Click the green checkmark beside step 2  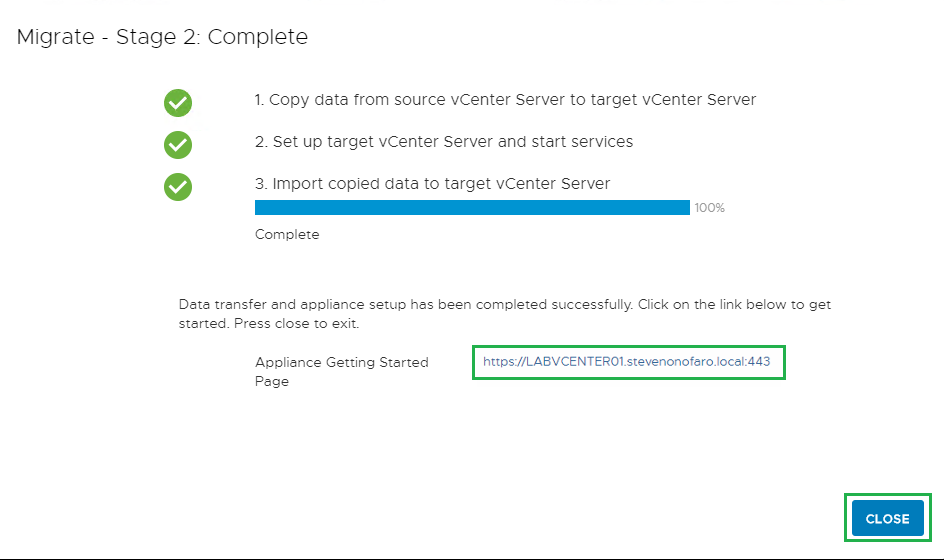click(x=178, y=145)
